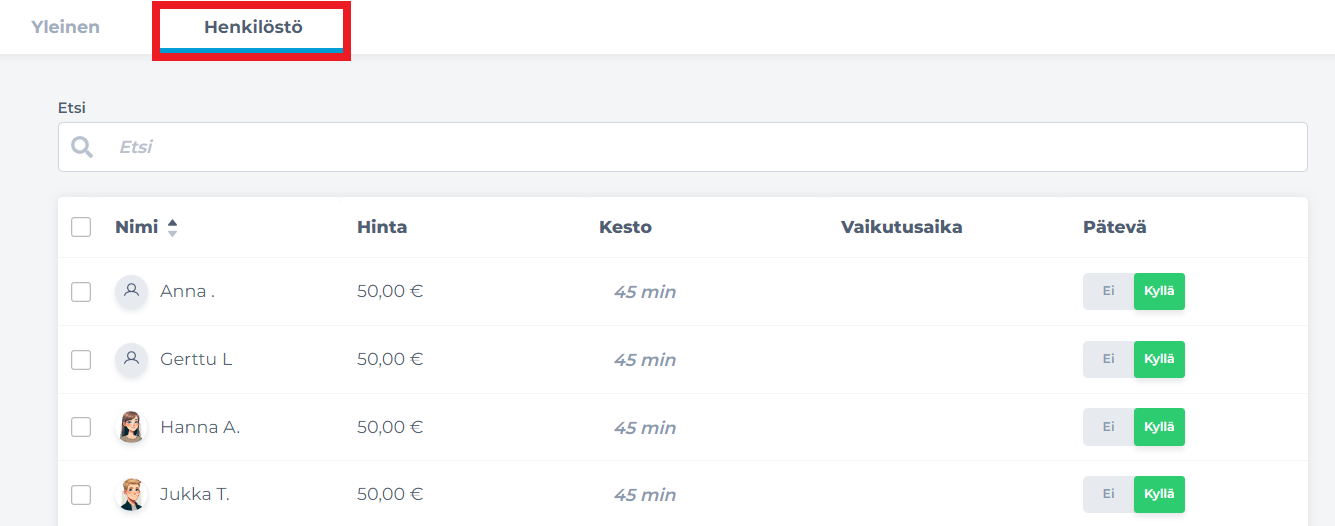
Task: Click the search magnifier icon
Action: click(x=82, y=147)
